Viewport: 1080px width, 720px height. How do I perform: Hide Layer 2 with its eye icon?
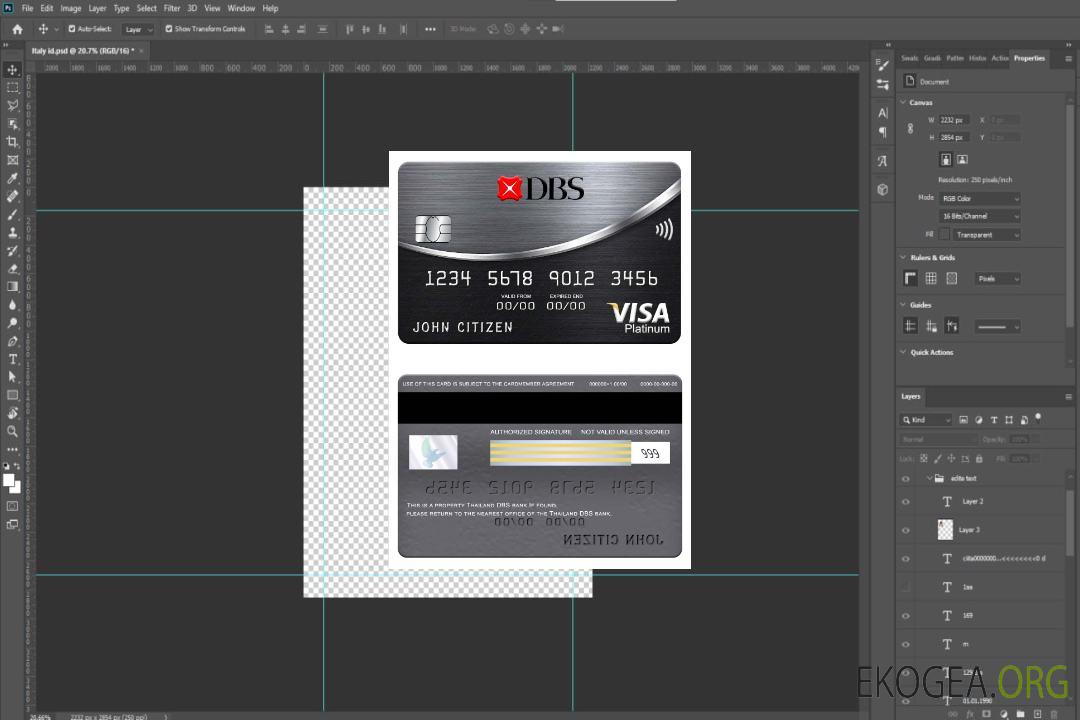pos(906,502)
